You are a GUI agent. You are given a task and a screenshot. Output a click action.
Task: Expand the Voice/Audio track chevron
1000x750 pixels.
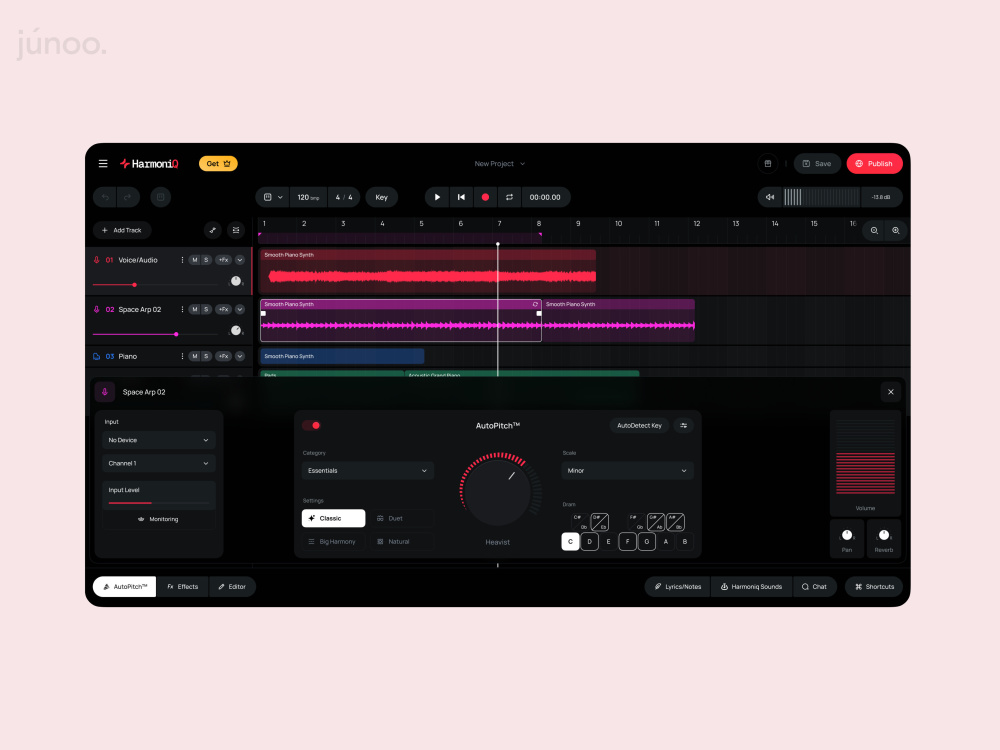(x=240, y=260)
